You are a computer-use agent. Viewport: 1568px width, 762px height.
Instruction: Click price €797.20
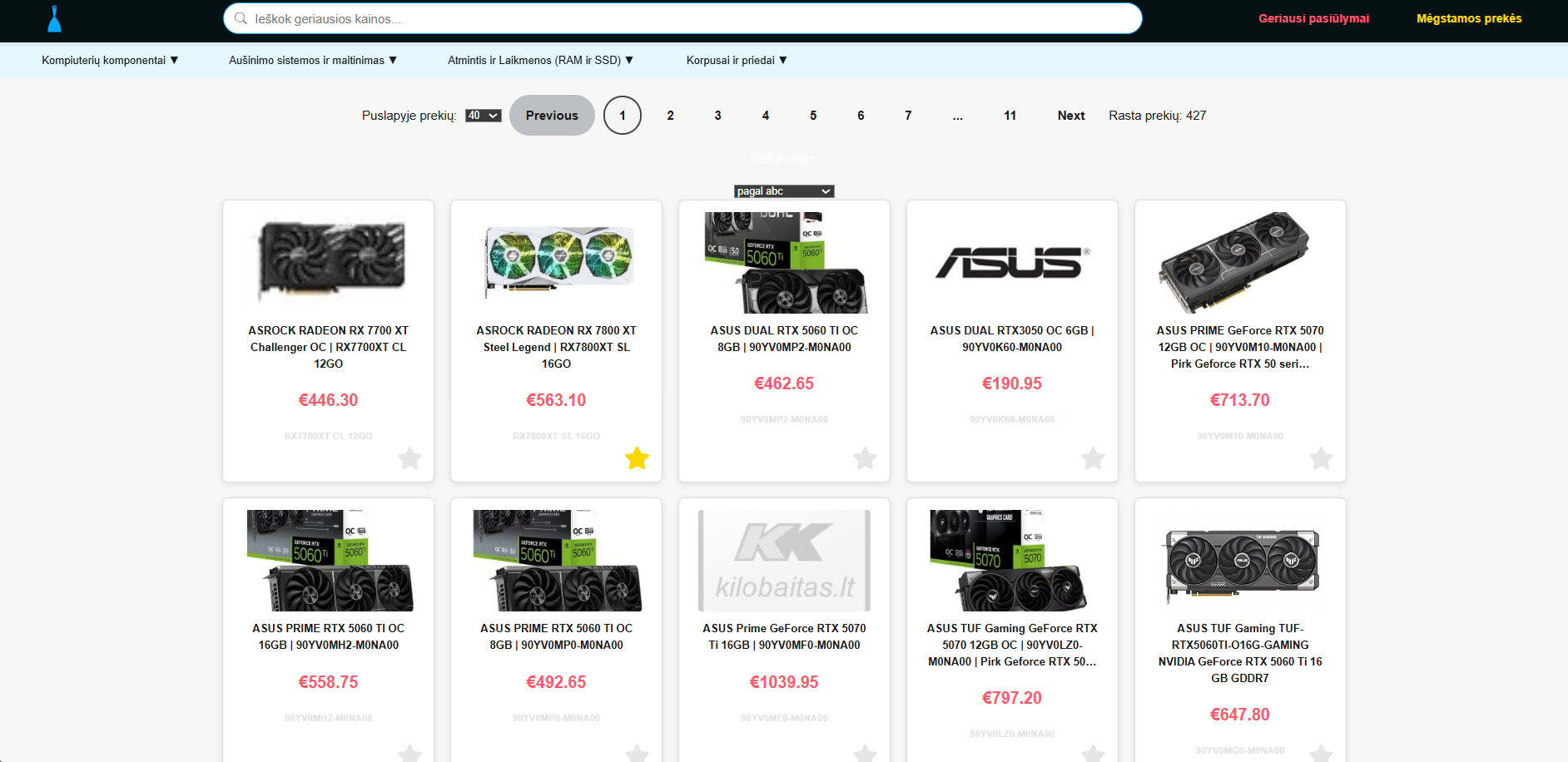[x=1012, y=698]
